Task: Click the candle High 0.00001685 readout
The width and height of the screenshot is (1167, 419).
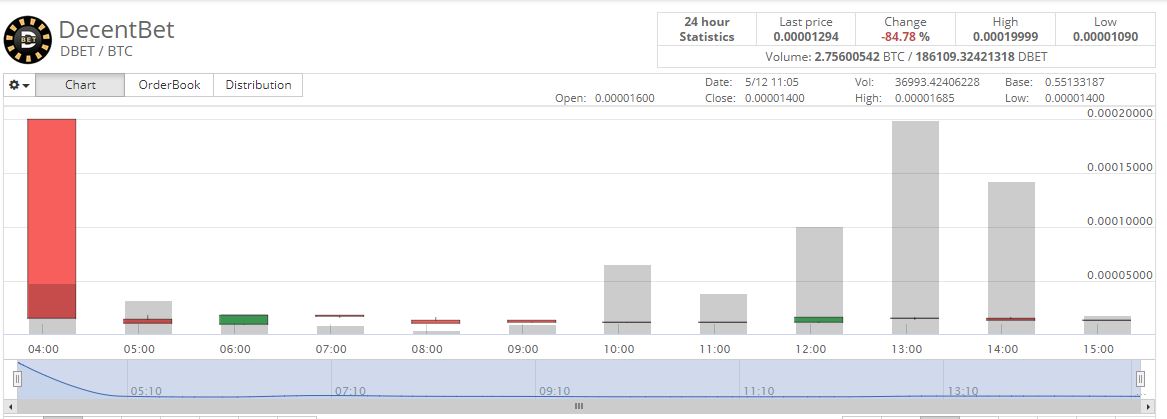Action: (905, 98)
